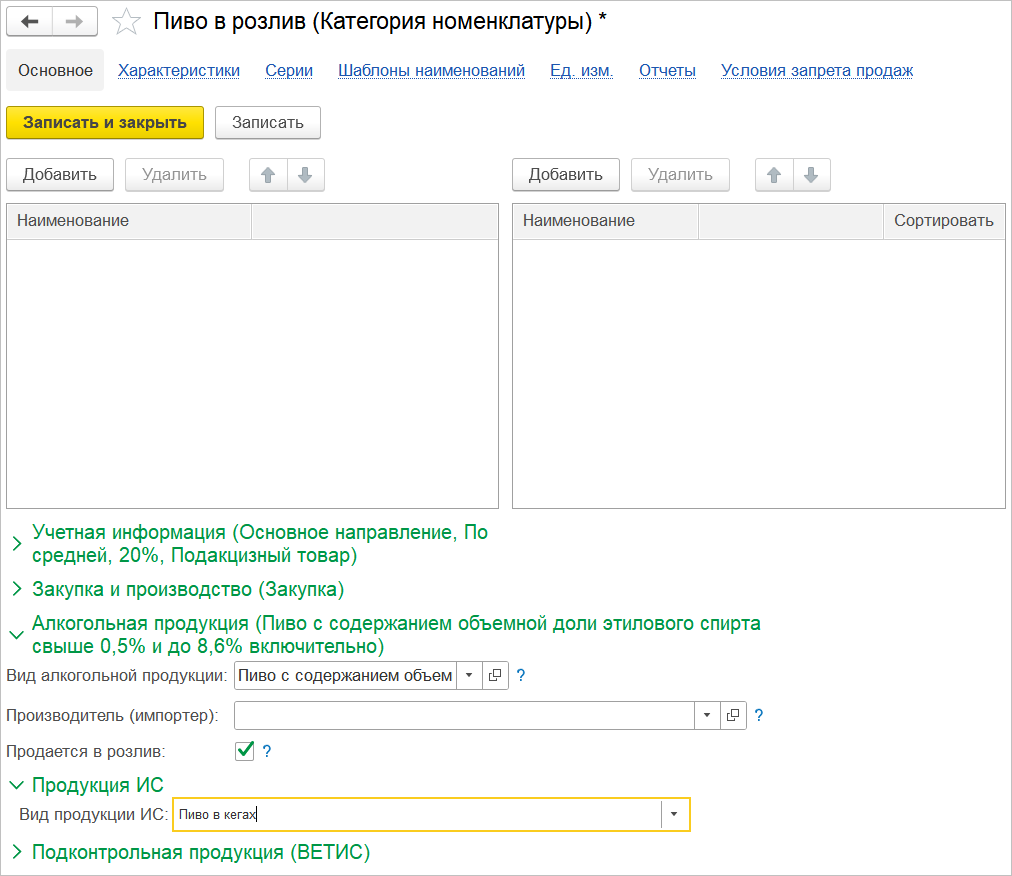Screen dimensions: 1012x876
Task: Open the alcohol product type selection form icon
Action: pos(495,676)
